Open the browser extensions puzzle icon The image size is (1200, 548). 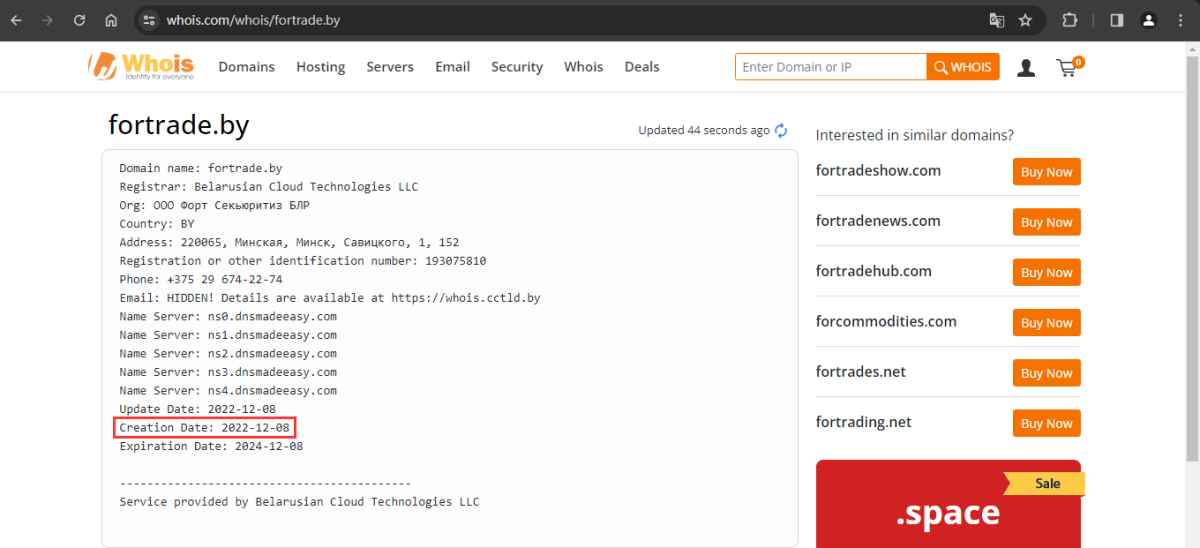point(1070,20)
